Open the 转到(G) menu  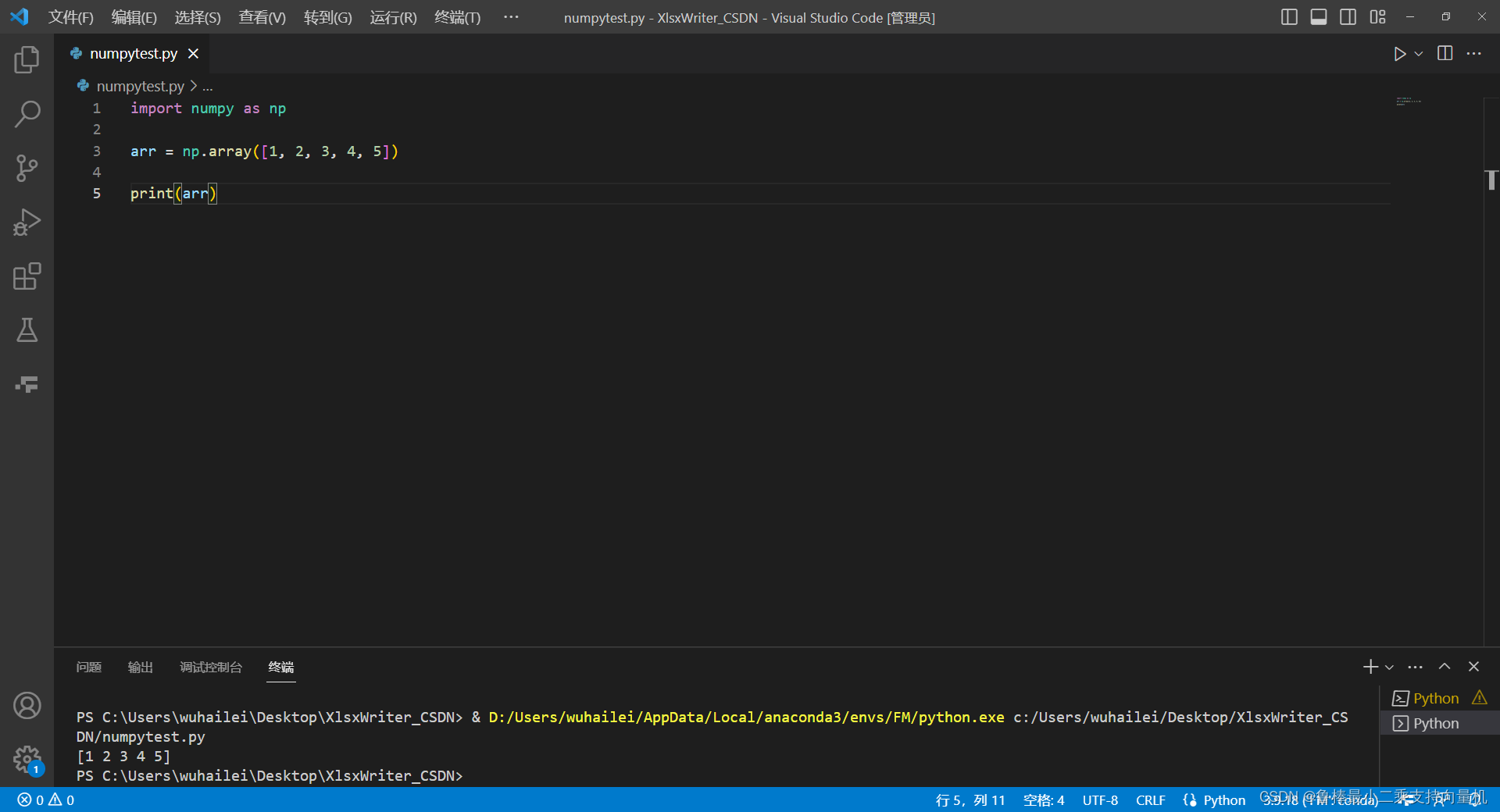[x=328, y=17]
